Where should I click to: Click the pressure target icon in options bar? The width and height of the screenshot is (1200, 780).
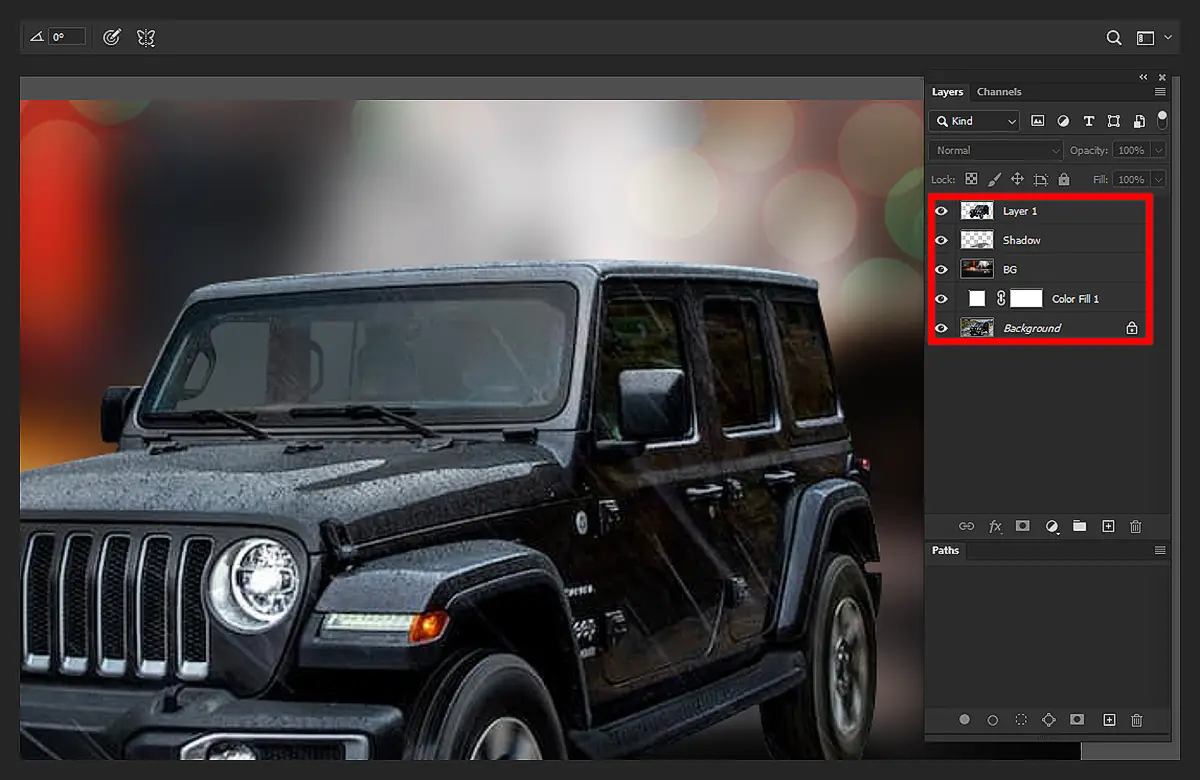[112, 37]
